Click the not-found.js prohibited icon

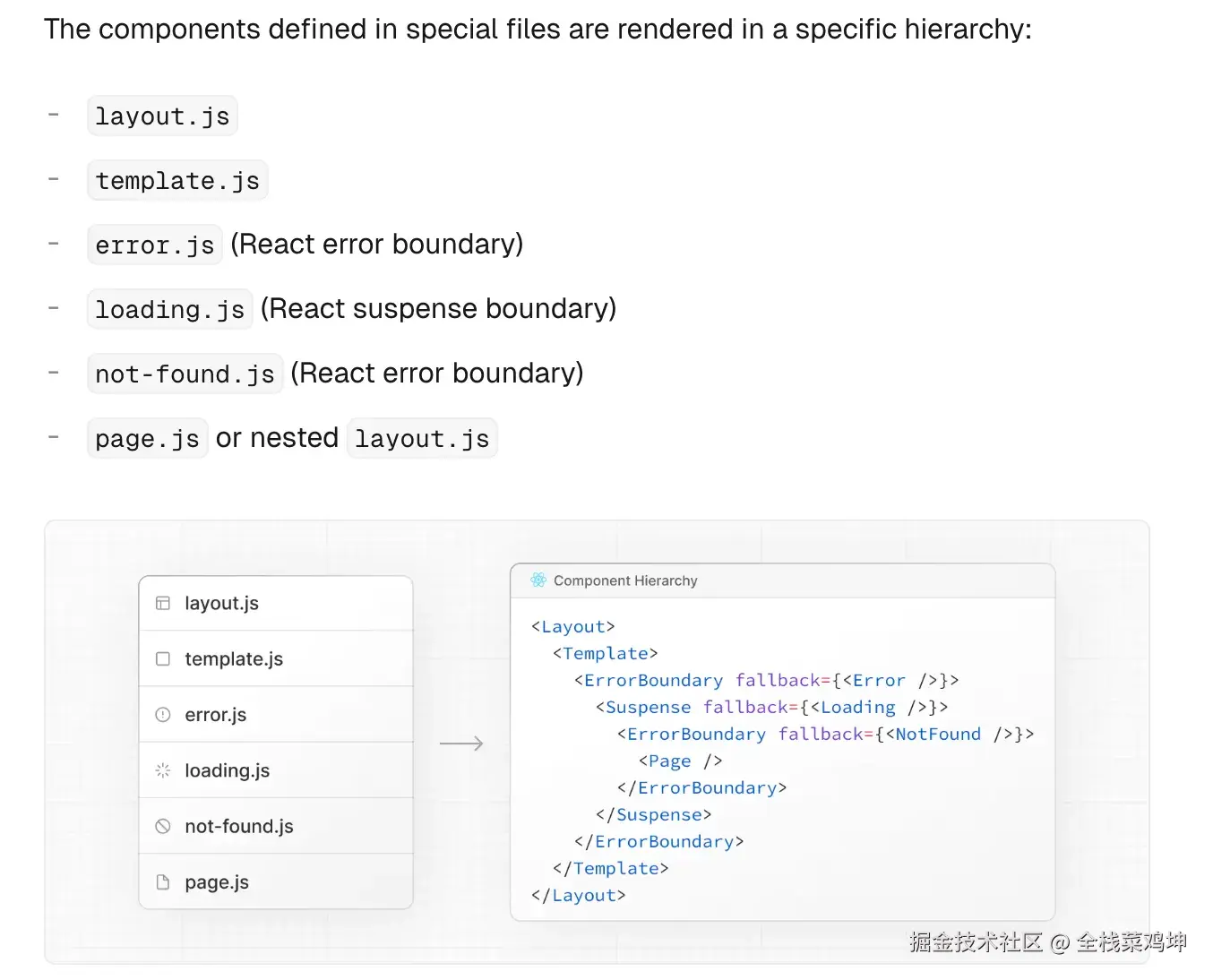[x=163, y=826]
